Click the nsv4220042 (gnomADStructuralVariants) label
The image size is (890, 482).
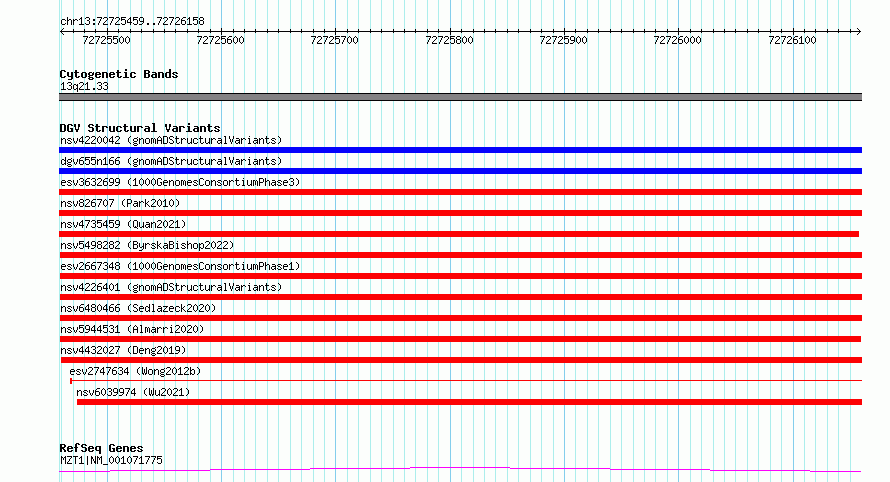[171, 140]
